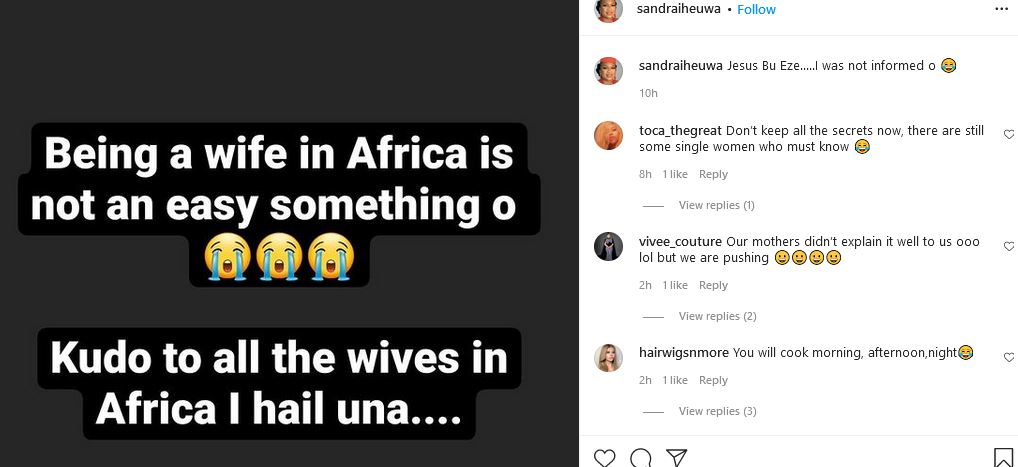Click the post image with wife text
Viewport: 1018px width, 467px height.
coord(289,233)
